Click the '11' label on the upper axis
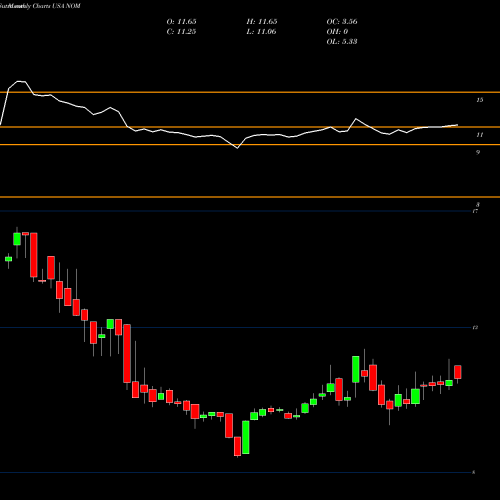 pyautogui.click(x=479, y=135)
